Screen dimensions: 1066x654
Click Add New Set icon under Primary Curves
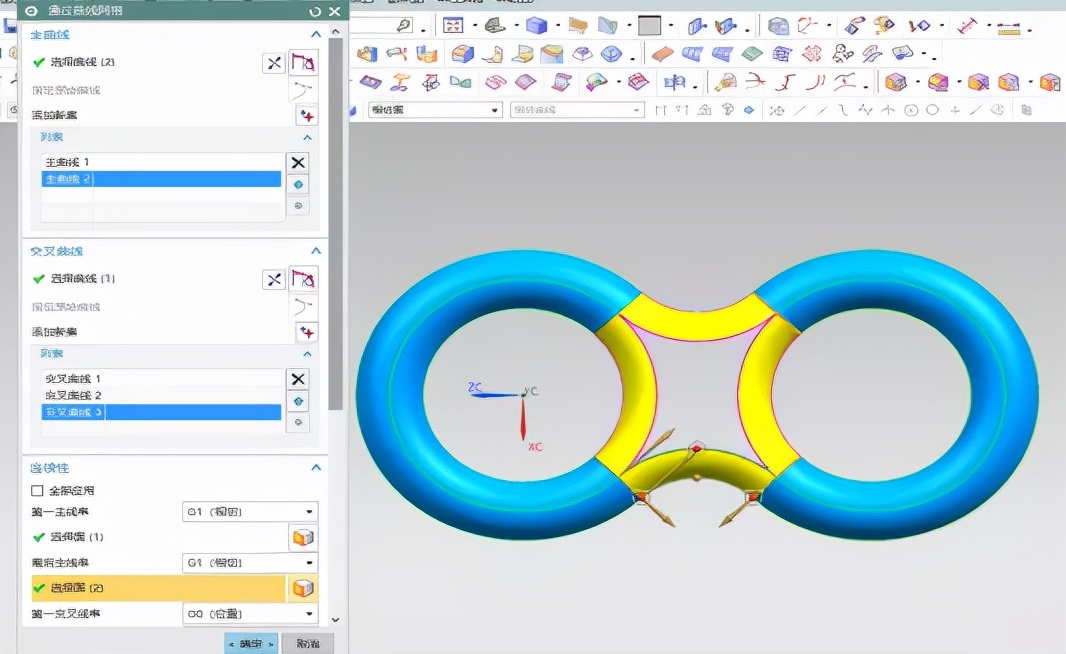click(x=306, y=116)
